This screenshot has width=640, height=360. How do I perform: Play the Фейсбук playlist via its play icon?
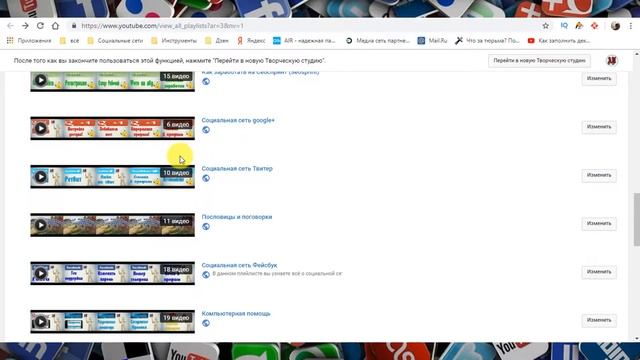click(40, 273)
